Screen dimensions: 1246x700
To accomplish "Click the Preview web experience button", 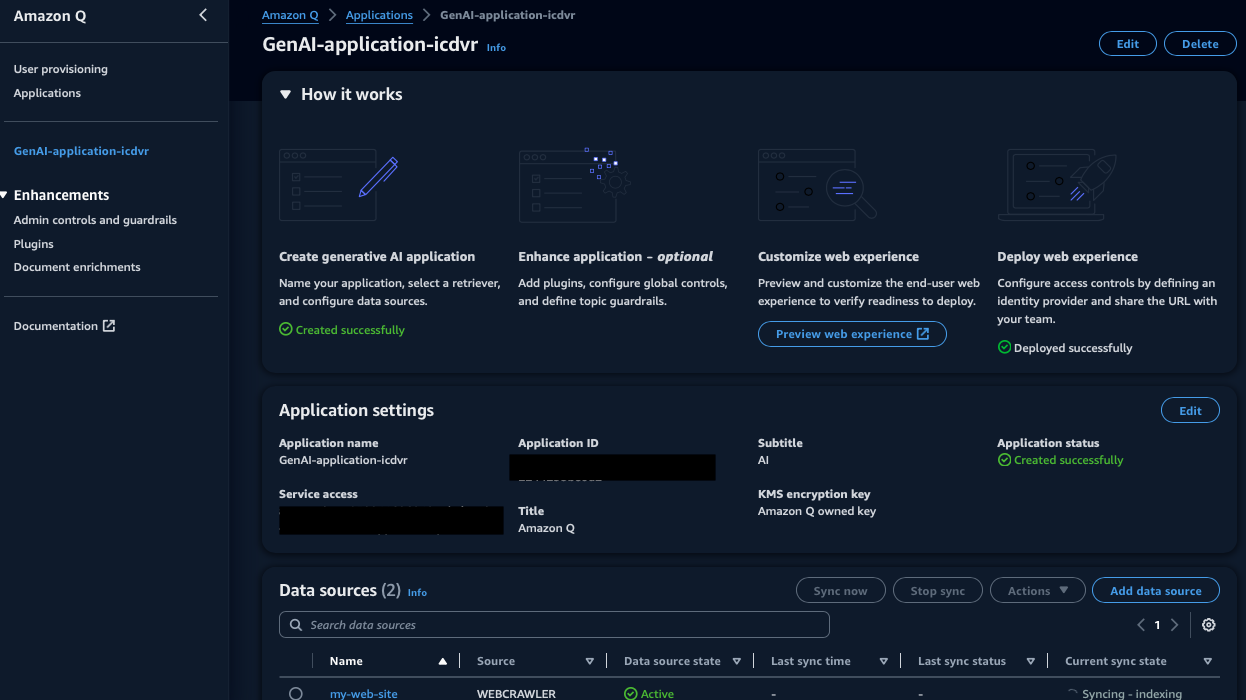I will point(852,334).
